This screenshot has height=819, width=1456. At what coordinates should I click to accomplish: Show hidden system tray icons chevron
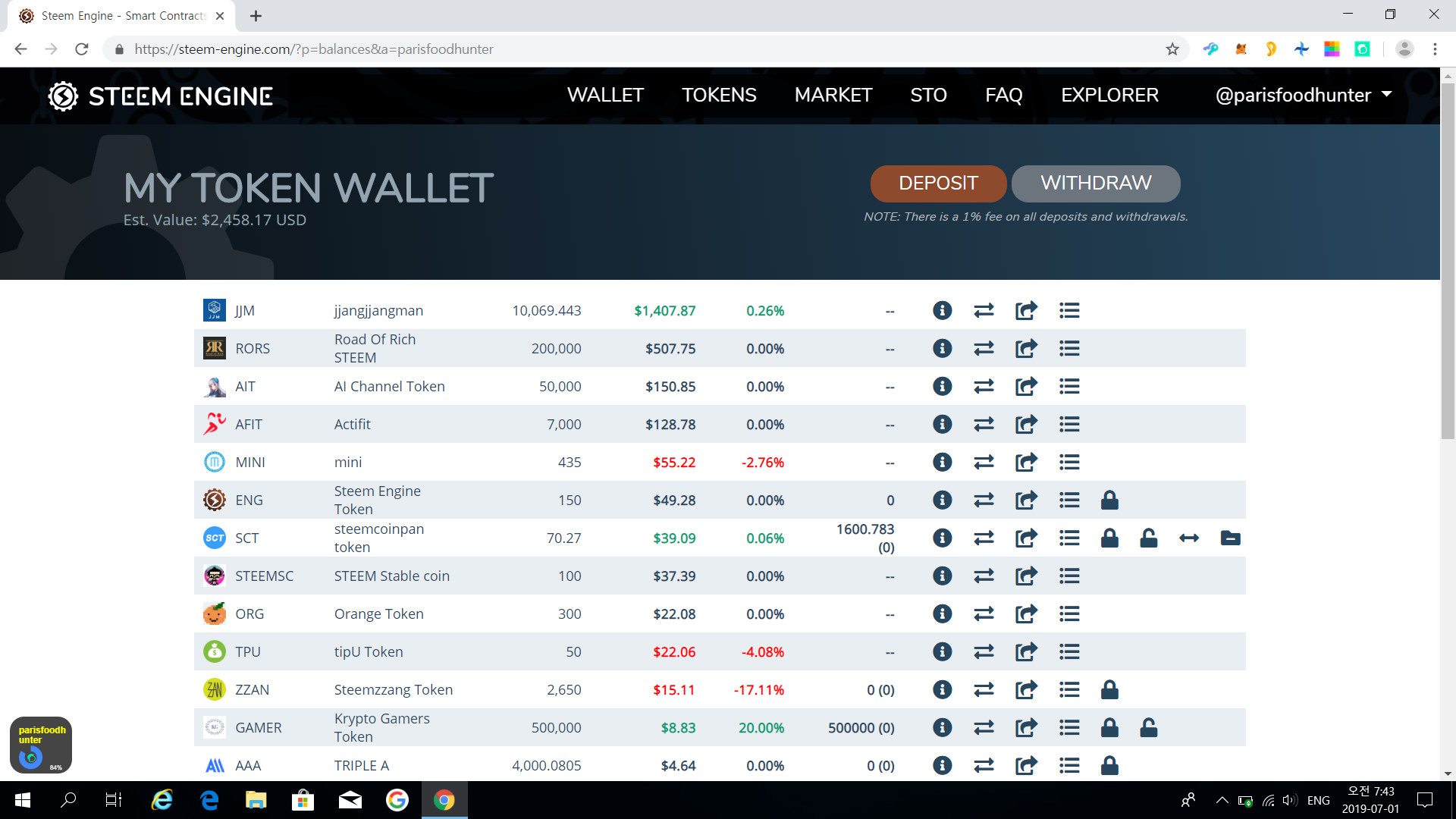tap(1222, 800)
